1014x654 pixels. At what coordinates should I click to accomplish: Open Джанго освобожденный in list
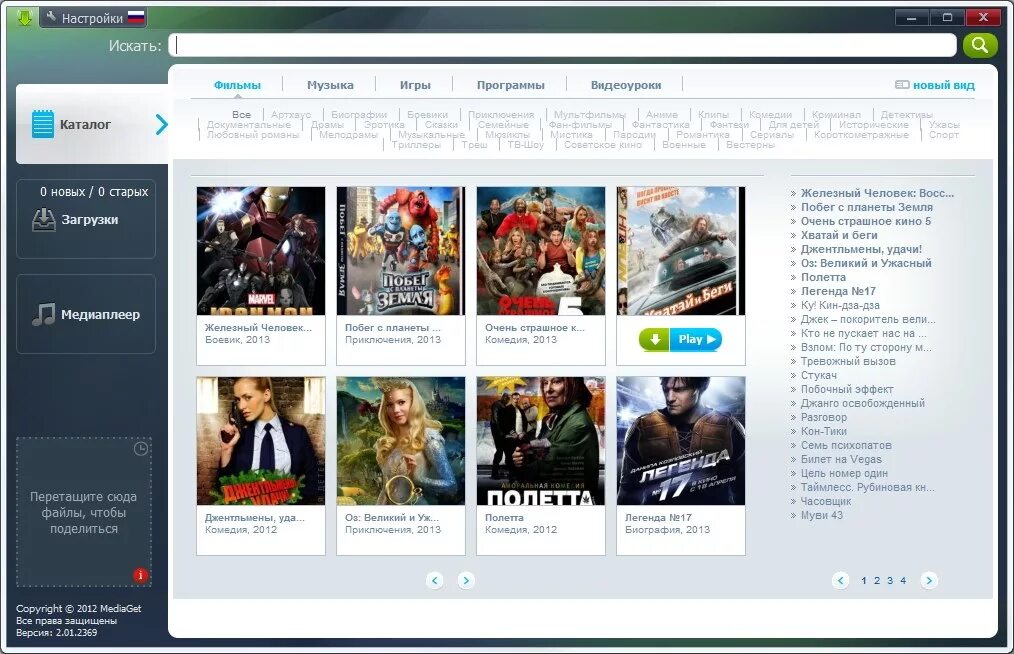pyautogui.click(x=863, y=403)
